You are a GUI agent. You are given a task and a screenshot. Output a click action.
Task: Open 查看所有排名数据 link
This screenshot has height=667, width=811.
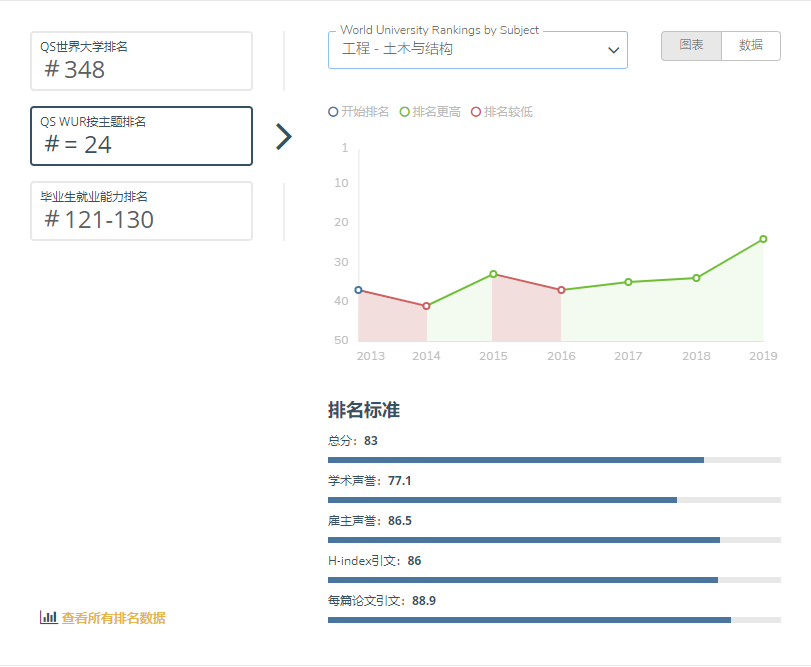pyautogui.click(x=113, y=618)
